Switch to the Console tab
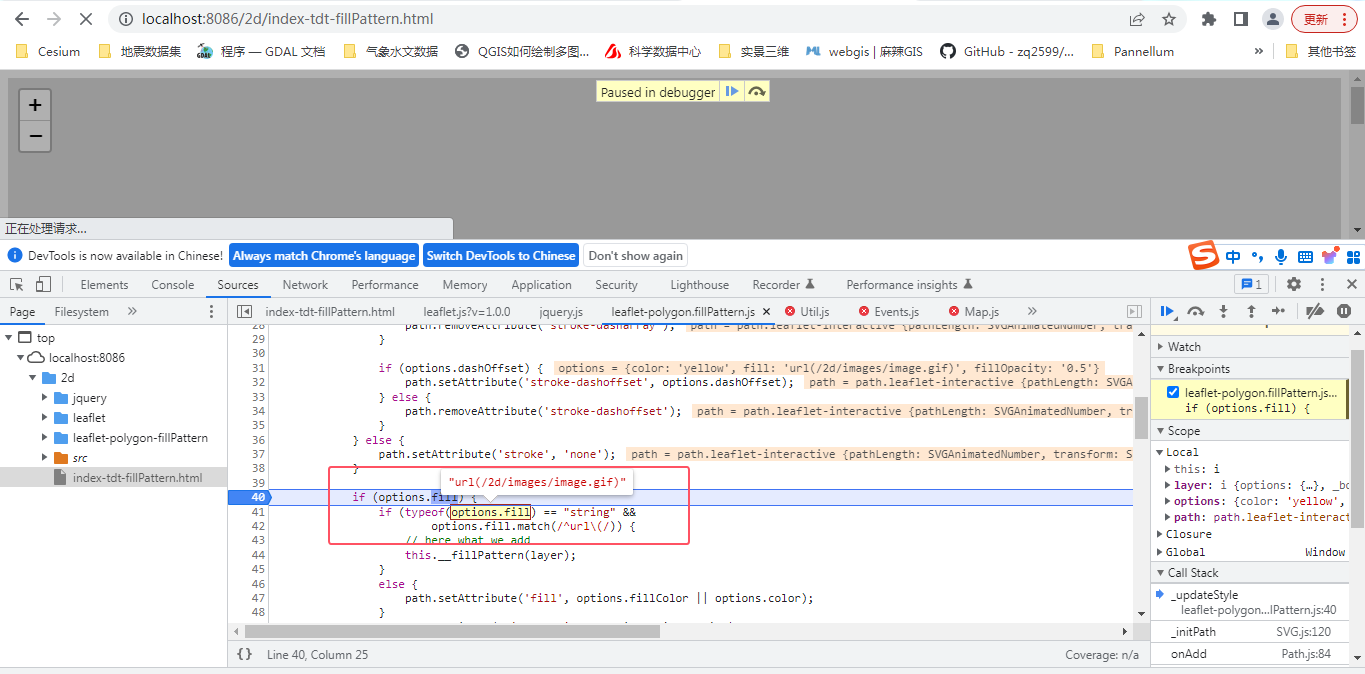Image resolution: width=1365 pixels, height=674 pixels. click(173, 285)
